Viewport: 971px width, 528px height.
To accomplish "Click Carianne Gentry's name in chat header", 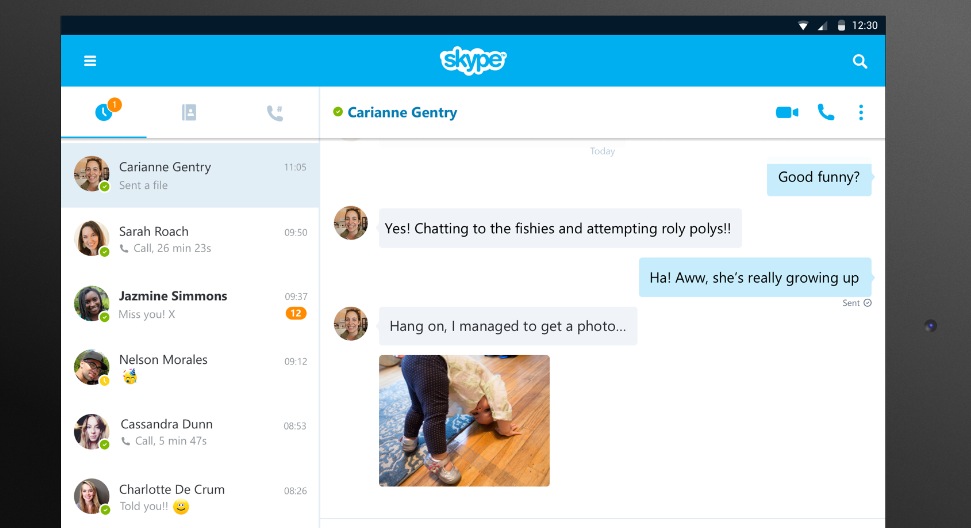I will [x=402, y=112].
